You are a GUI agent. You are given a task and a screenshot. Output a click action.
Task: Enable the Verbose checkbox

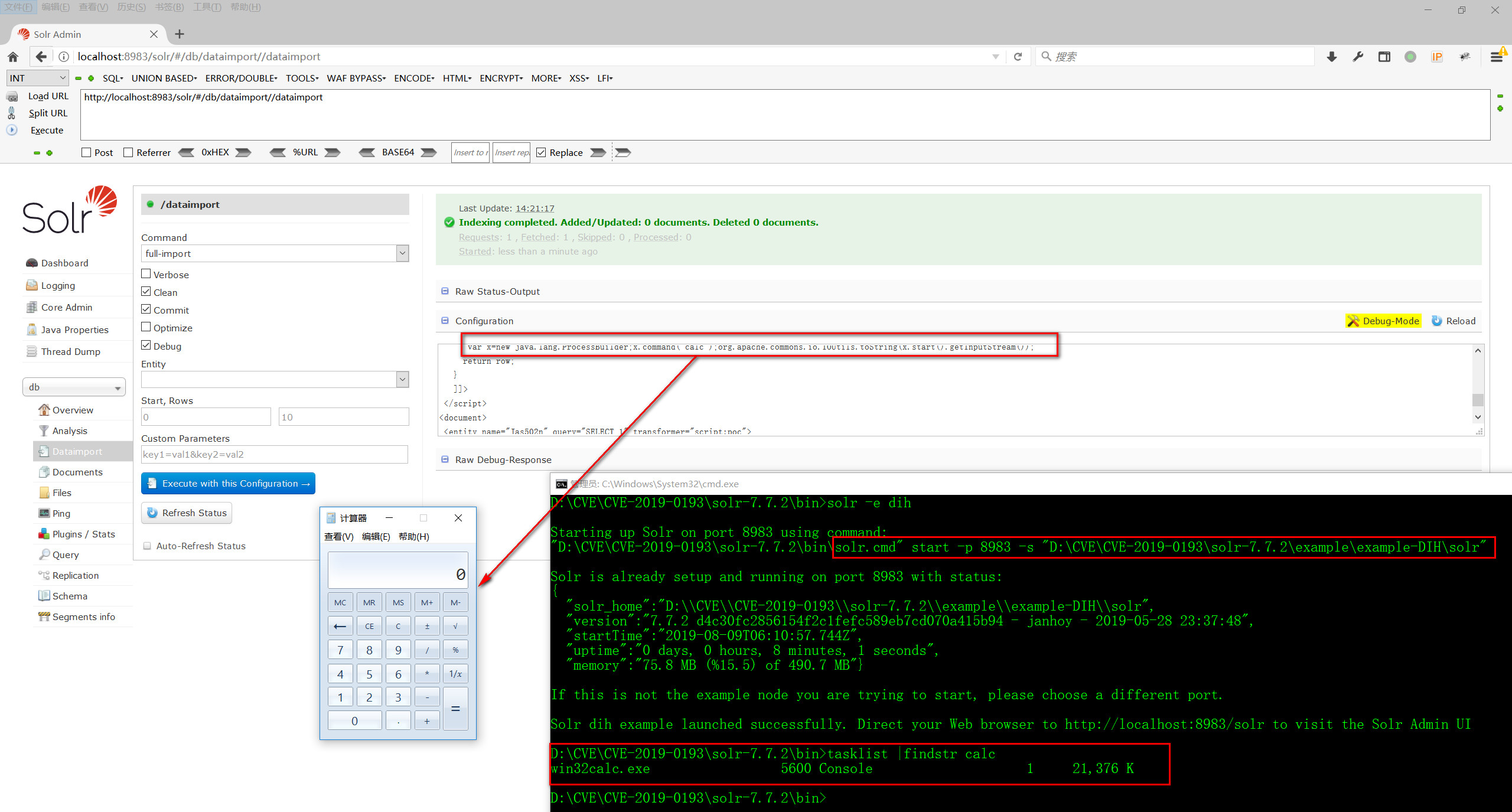[146, 274]
